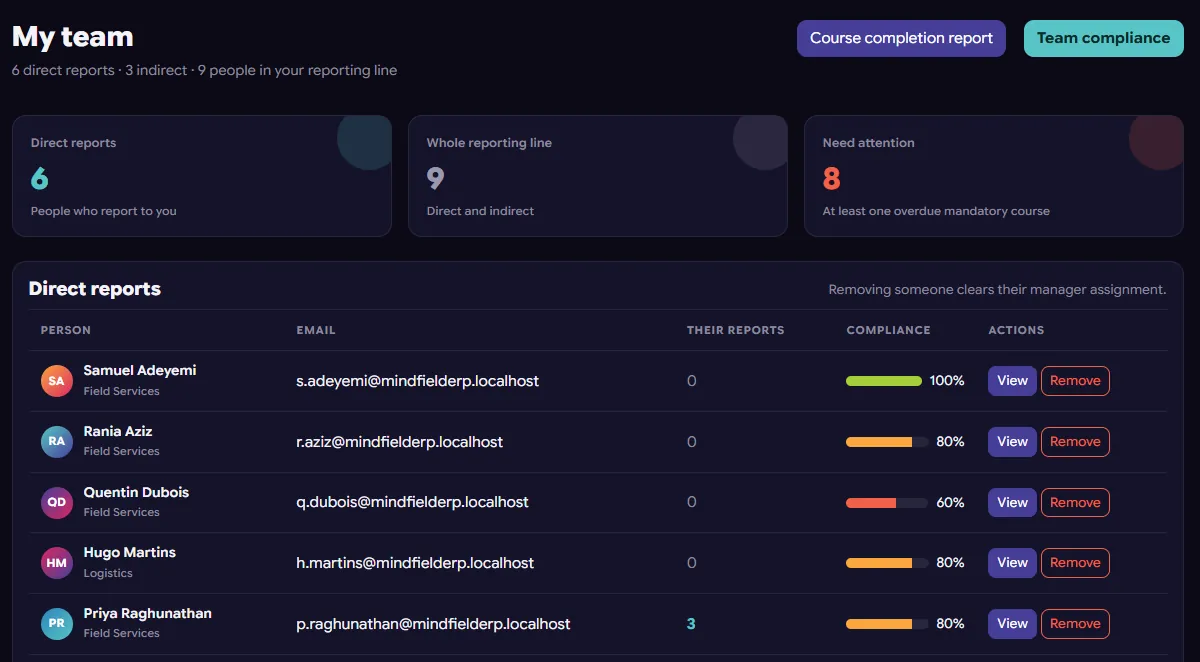
Task: View Hugo Martins's details
Action: tap(1012, 563)
